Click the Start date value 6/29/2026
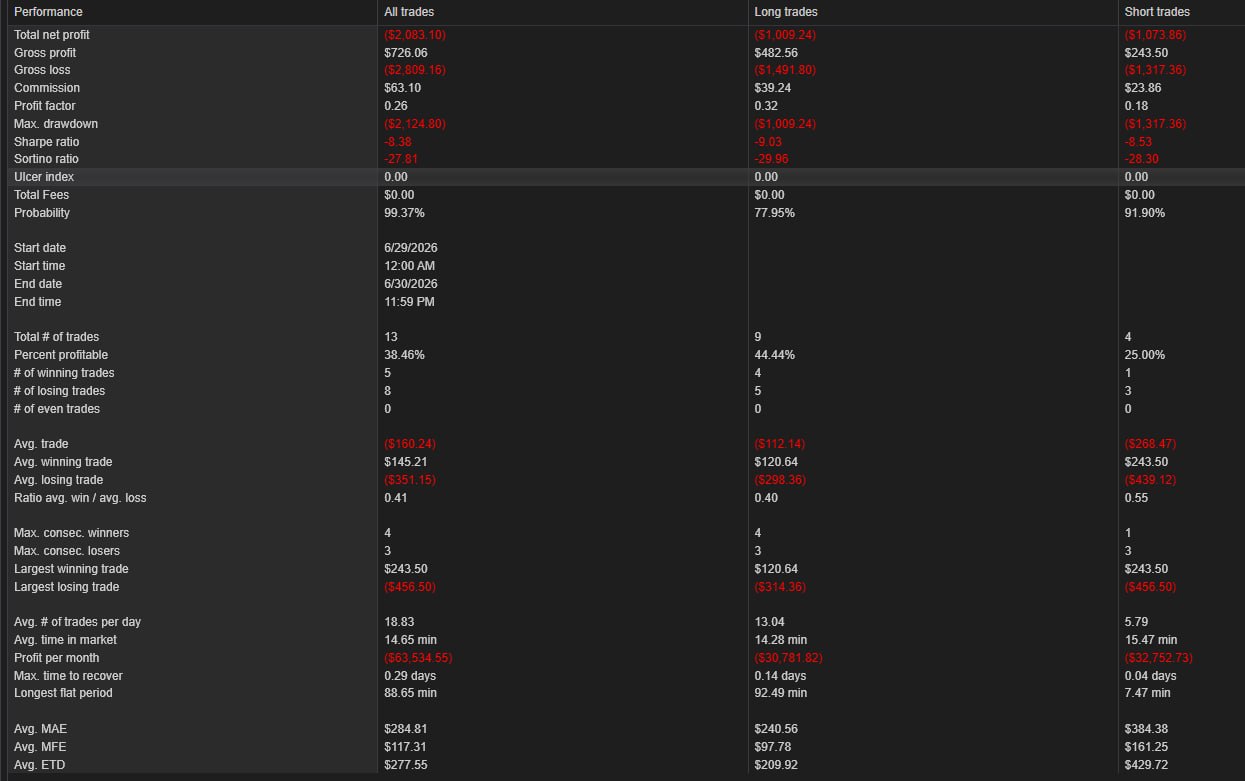1245x781 pixels. click(411, 248)
